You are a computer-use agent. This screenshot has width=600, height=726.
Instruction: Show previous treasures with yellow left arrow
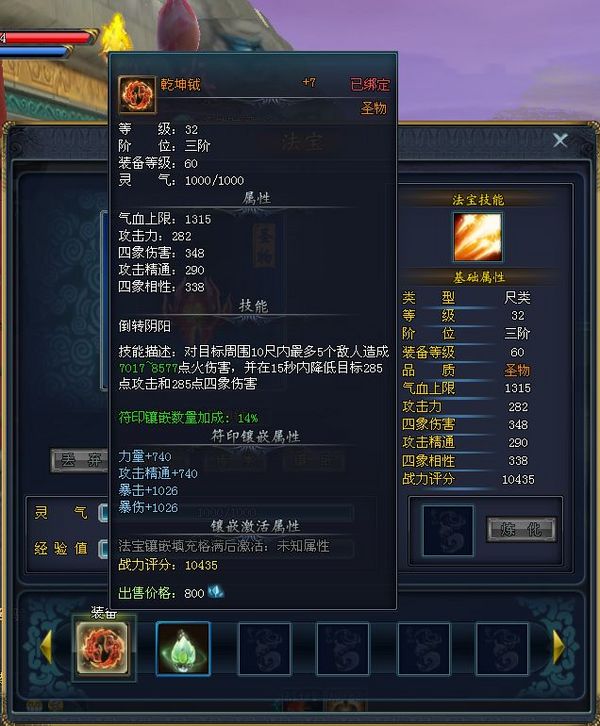[x=47, y=646]
